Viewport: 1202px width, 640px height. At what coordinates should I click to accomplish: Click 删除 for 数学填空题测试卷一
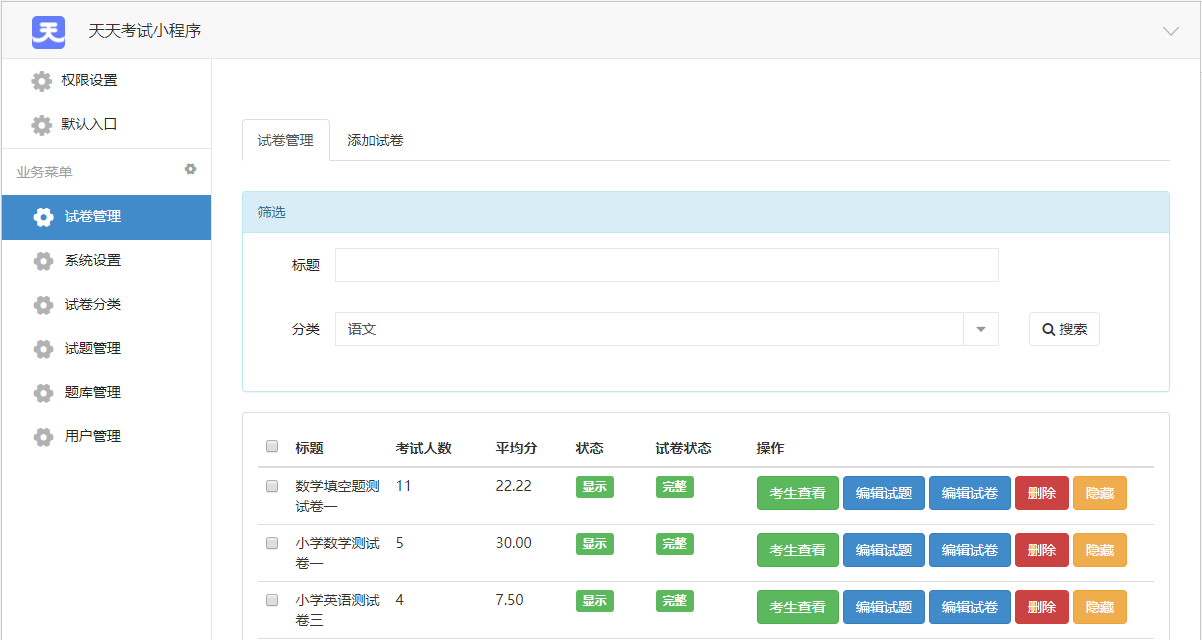pyautogui.click(x=1042, y=493)
